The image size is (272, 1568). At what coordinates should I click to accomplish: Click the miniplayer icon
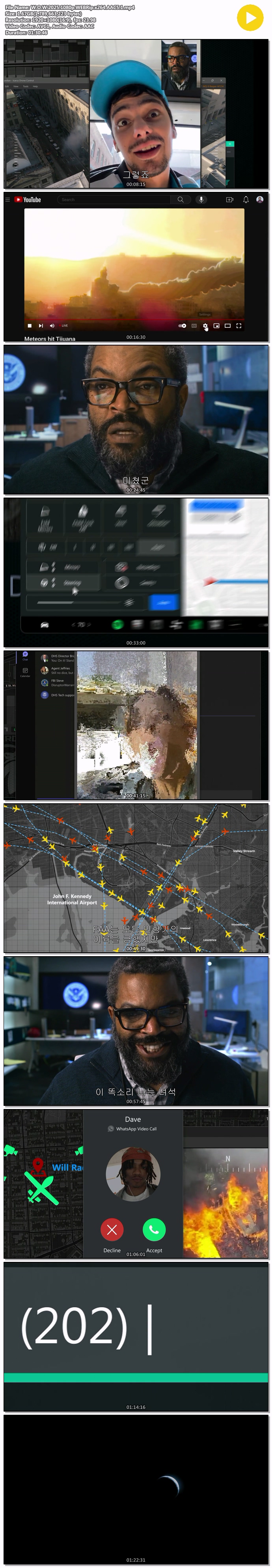coord(216,326)
